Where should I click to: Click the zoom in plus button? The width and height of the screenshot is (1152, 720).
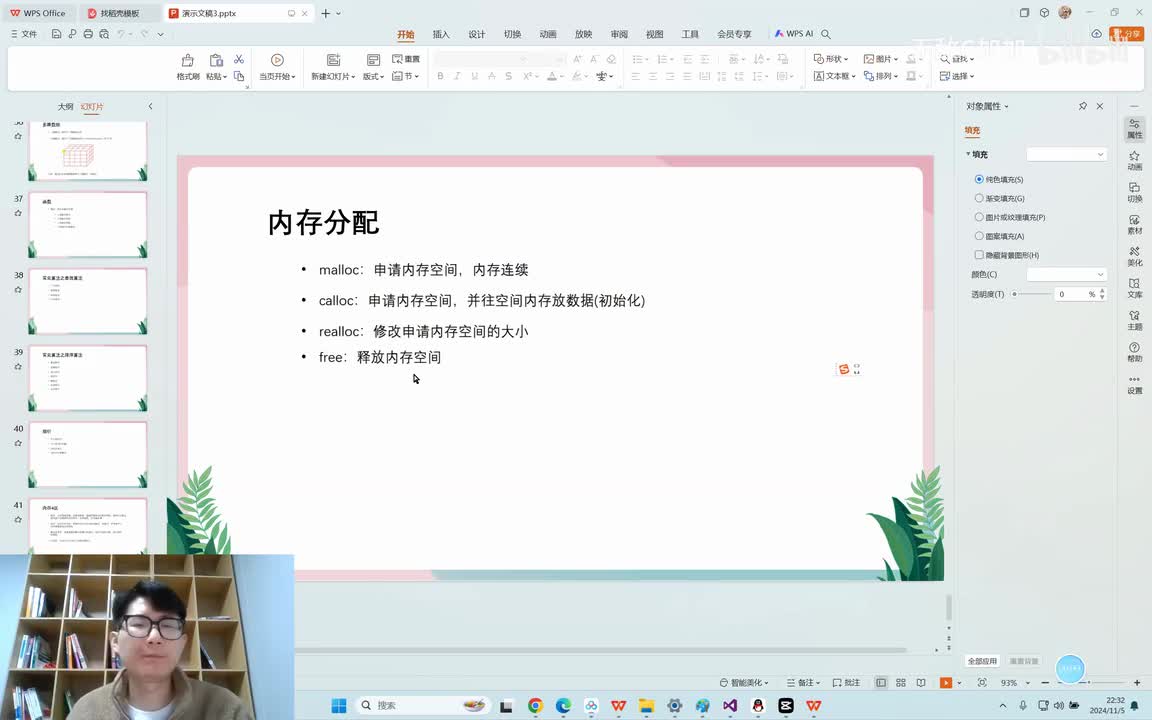point(1137,683)
